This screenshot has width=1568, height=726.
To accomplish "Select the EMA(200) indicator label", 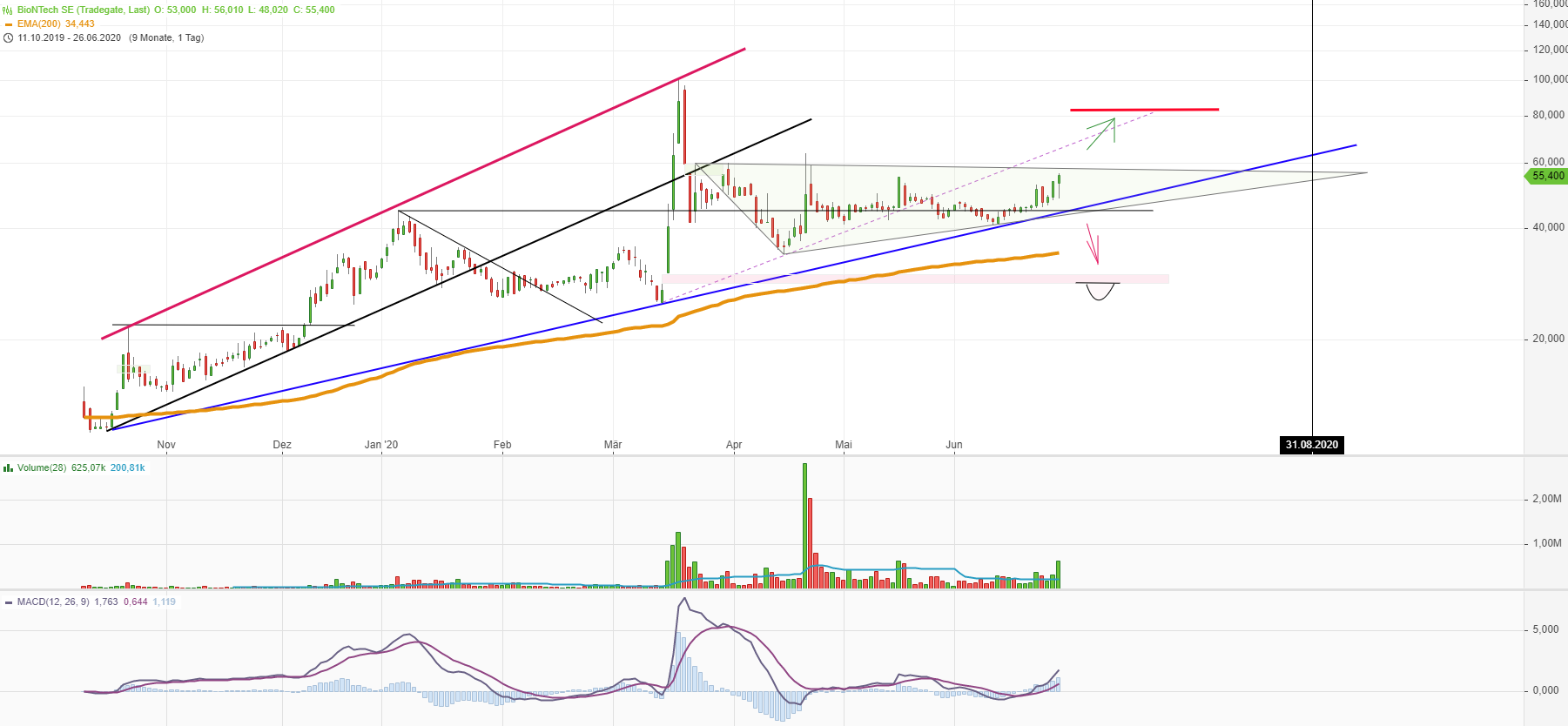I will (39, 24).
